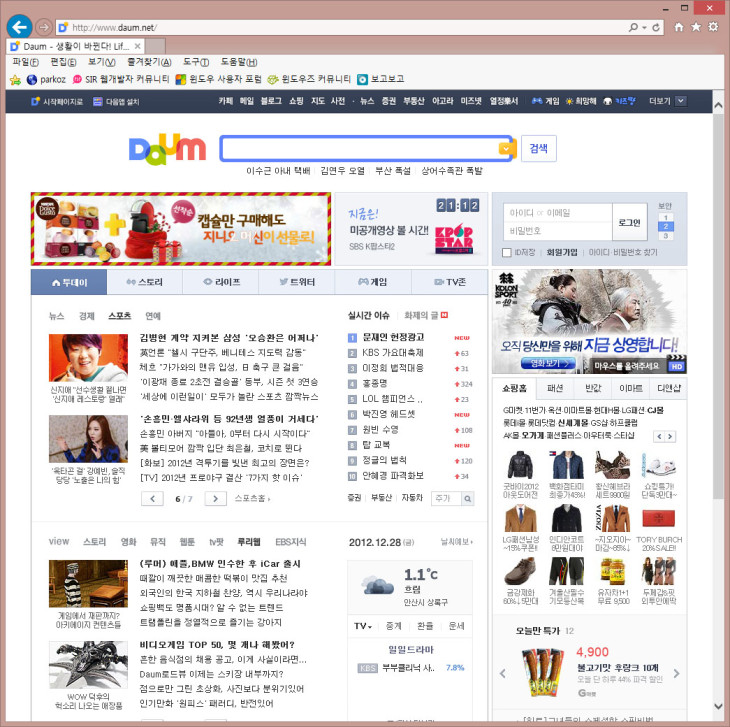The image size is (730, 727).
Task: Click the address bar search magnifier icon
Action: tap(633, 27)
